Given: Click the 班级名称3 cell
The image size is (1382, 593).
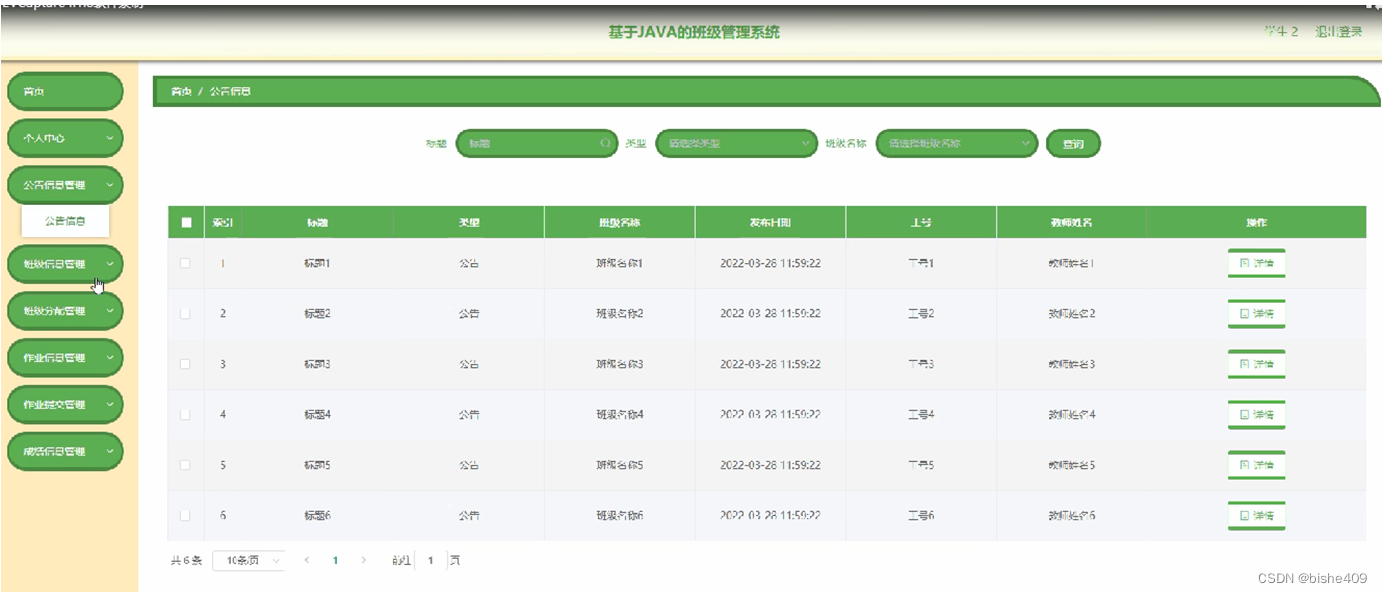Looking at the screenshot, I should click(x=620, y=364).
